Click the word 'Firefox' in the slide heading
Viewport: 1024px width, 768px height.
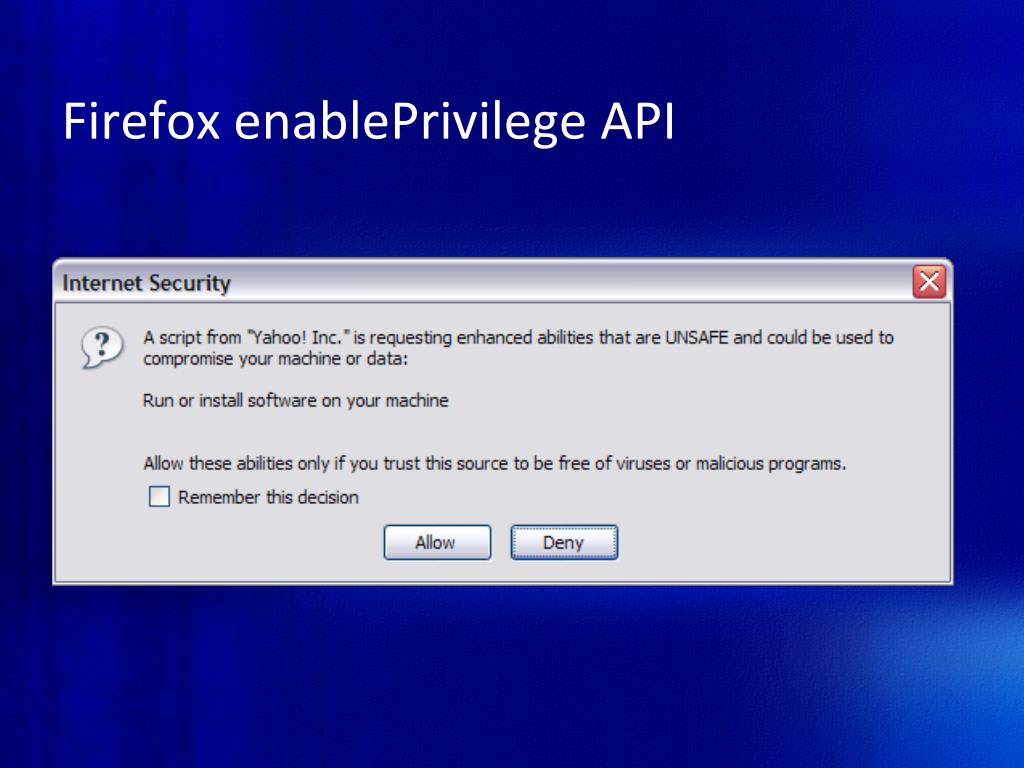[x=142, y=123]
